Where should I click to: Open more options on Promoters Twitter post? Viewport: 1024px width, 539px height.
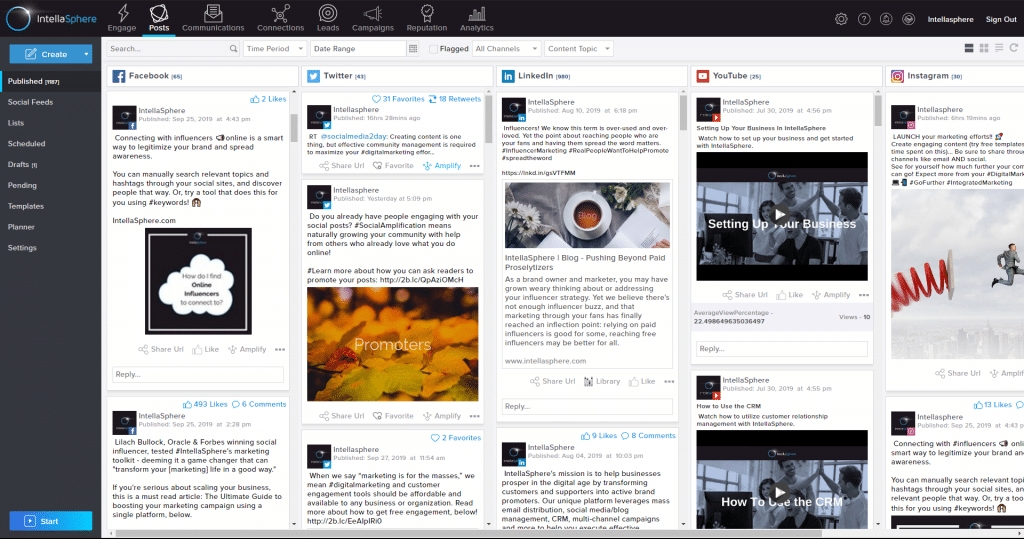pos(475,416)
